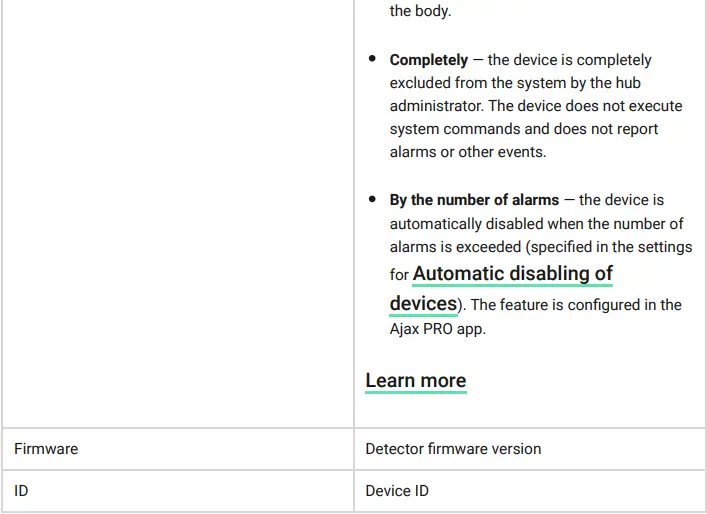Click the Learn more link
Image resolution: width=707 pixels, height=514 pixels.
415,381
